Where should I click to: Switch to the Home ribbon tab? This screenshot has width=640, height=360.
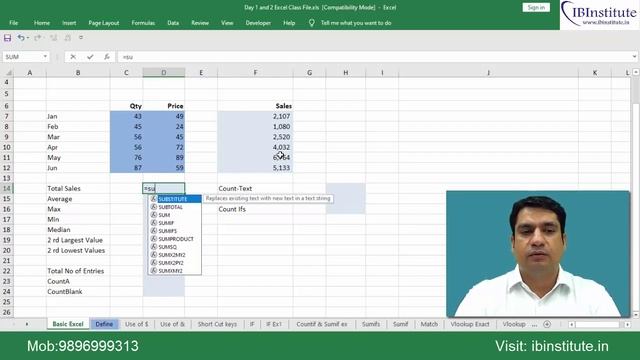pyautogui.click(x=42, y=23)
